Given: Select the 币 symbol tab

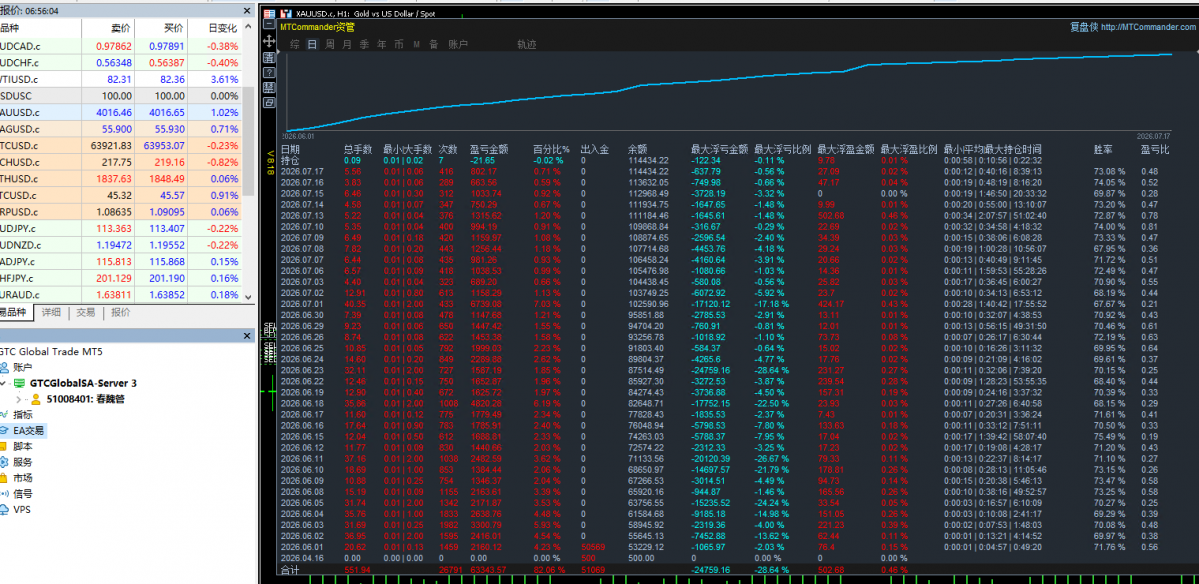Looking at the screenshot, I should pyautogui.click(x=399, y=44).
